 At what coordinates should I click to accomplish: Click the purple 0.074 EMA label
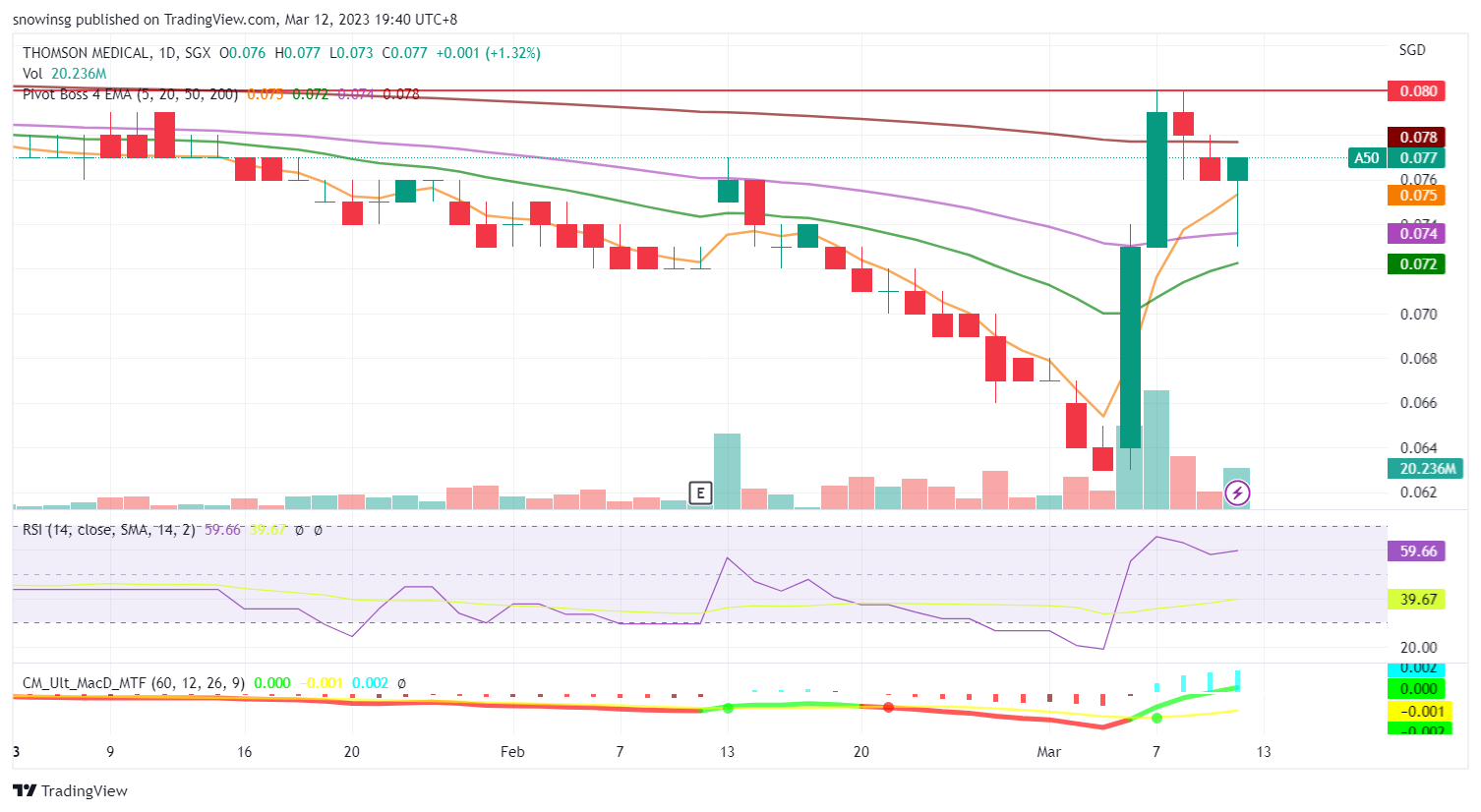[1417, 233]
